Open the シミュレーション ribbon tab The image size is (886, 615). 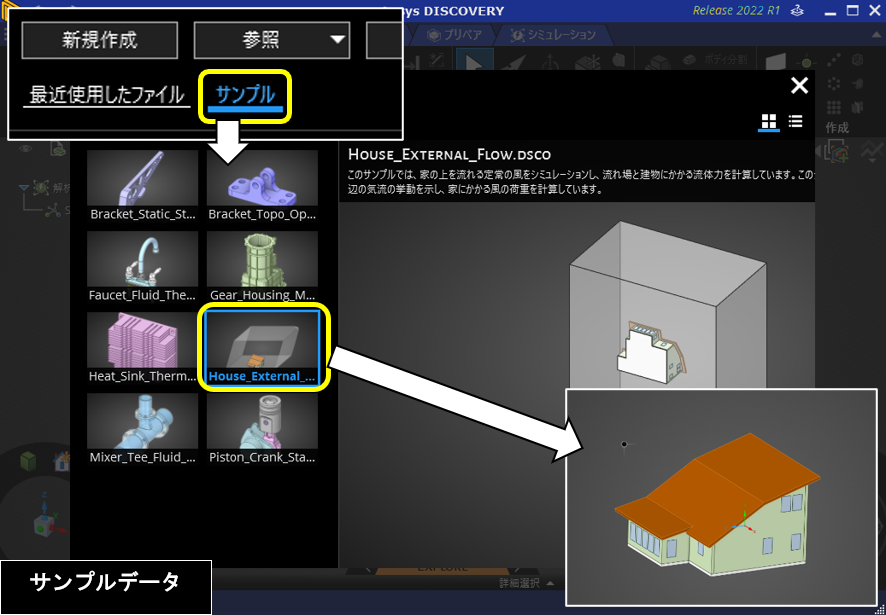(554, 35)
